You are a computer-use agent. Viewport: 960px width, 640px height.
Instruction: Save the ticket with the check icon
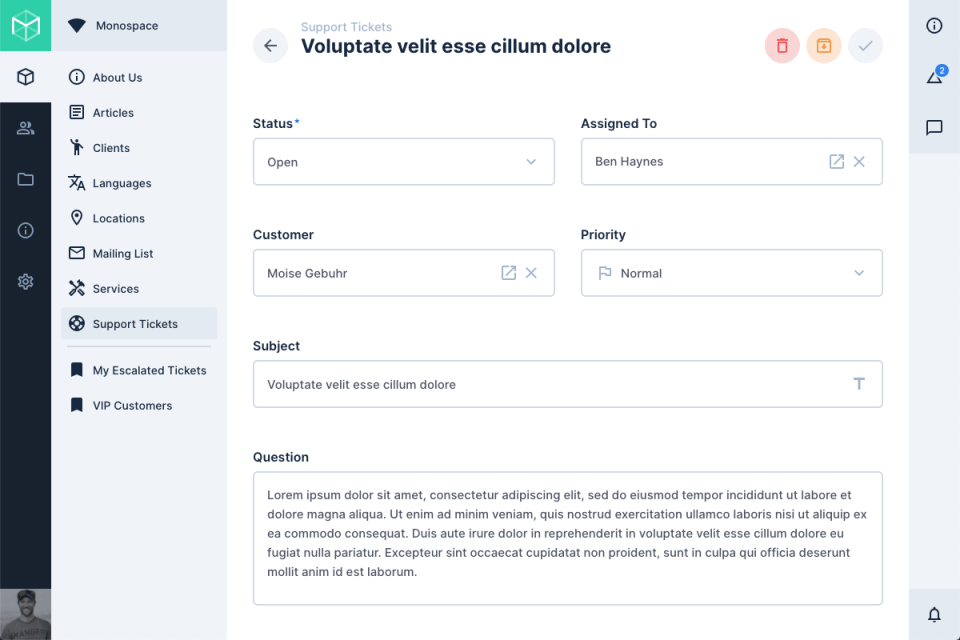coord(864,45)
